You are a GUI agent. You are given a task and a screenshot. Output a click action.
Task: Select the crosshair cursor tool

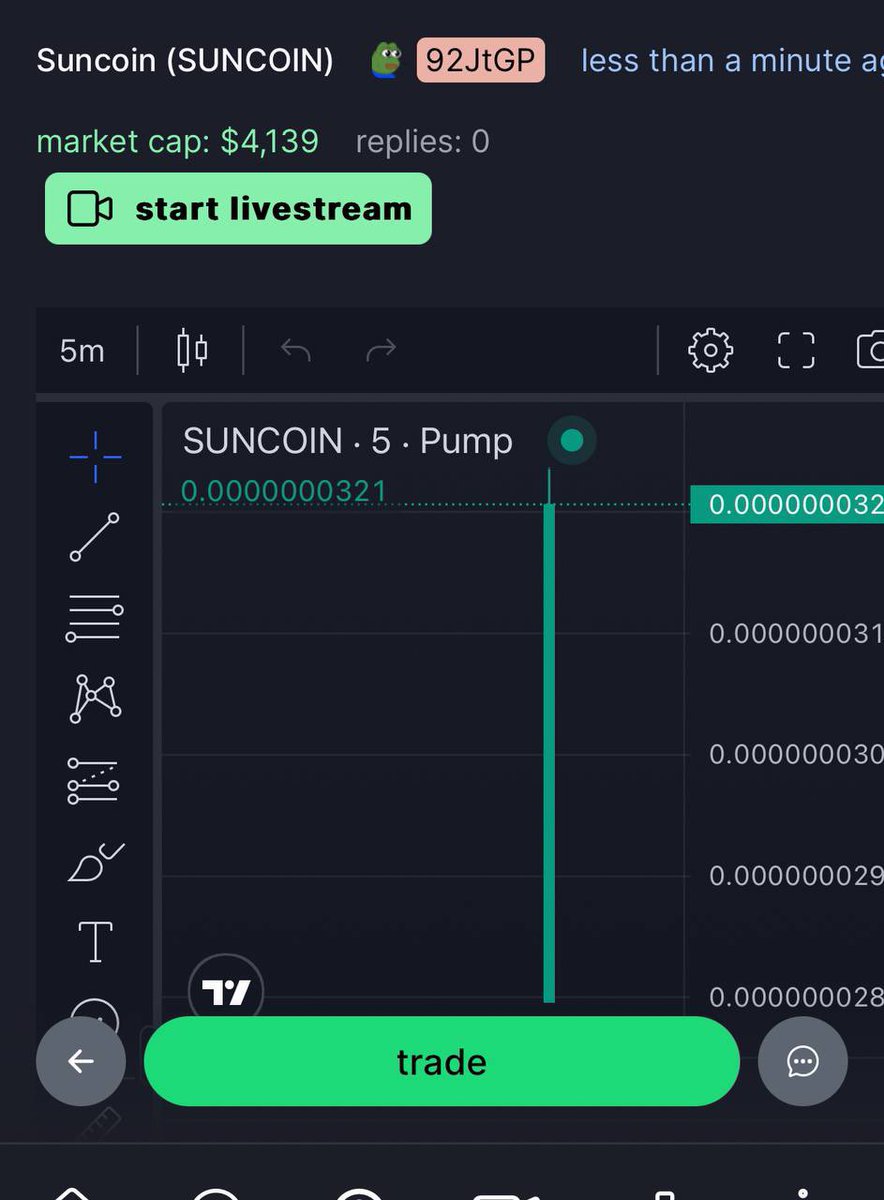tap(95, 457)
